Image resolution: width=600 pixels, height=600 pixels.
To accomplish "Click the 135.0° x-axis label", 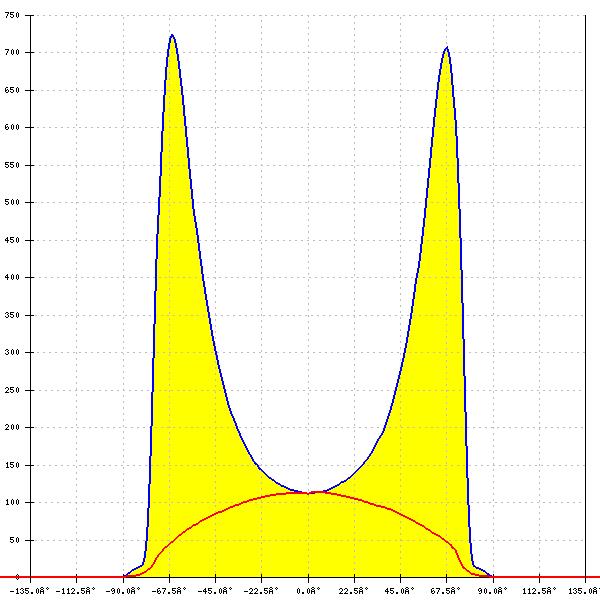I will pos(583,590).
